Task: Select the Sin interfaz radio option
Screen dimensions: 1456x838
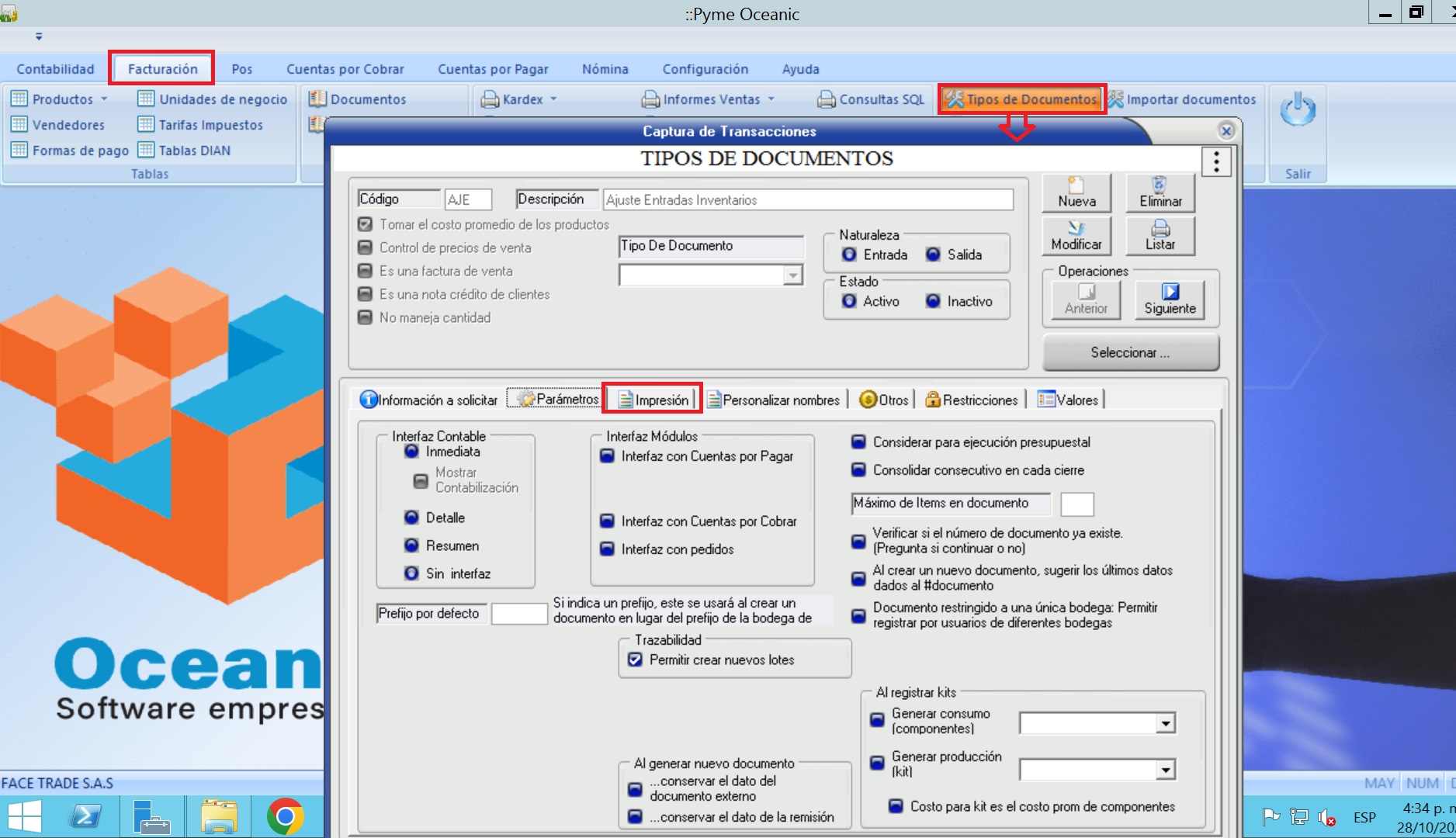Action: 411,573
